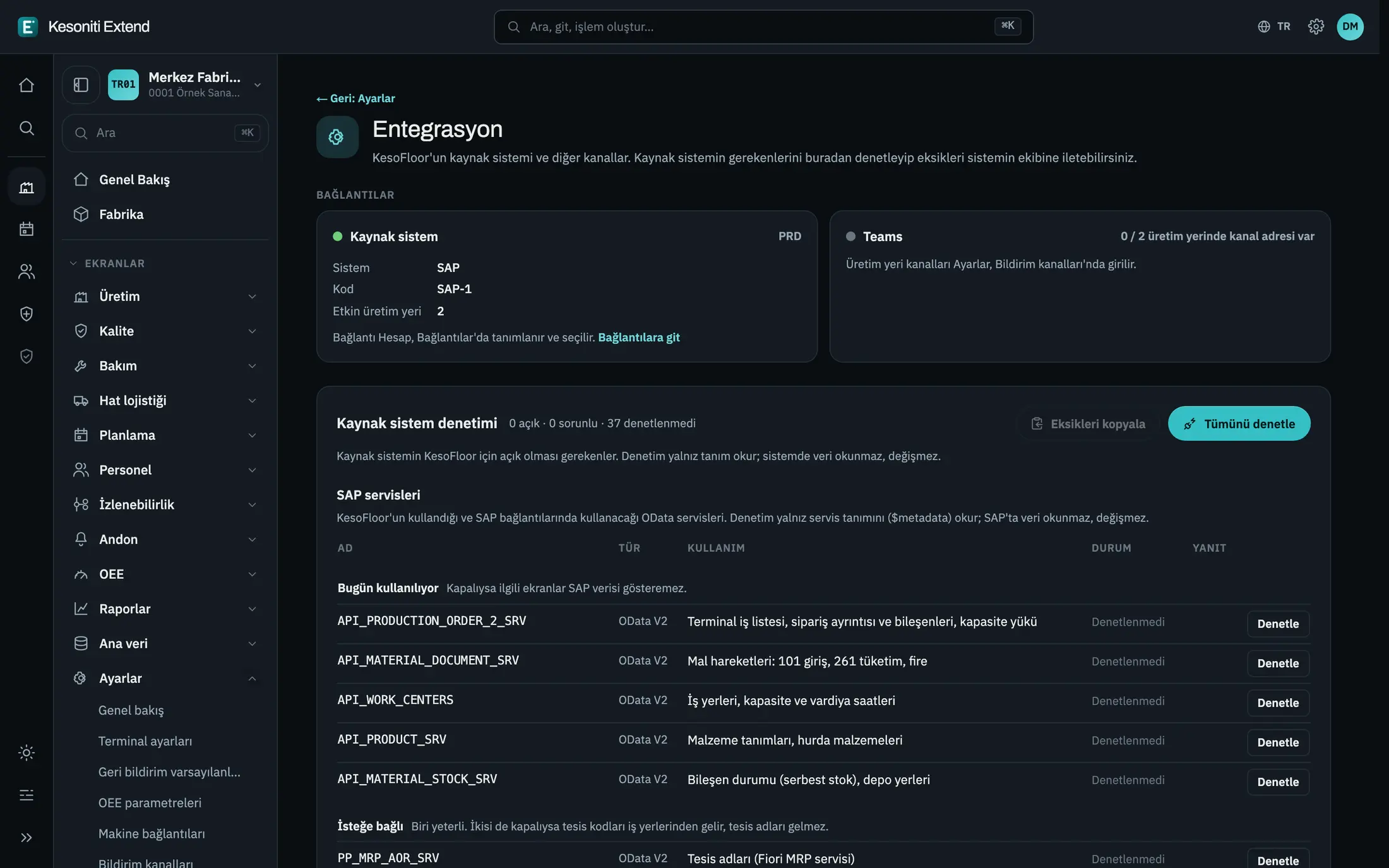Viewport: 1389px width, 868px height.
Task: Toggle light theme sun icon
Action: point(27,752)
